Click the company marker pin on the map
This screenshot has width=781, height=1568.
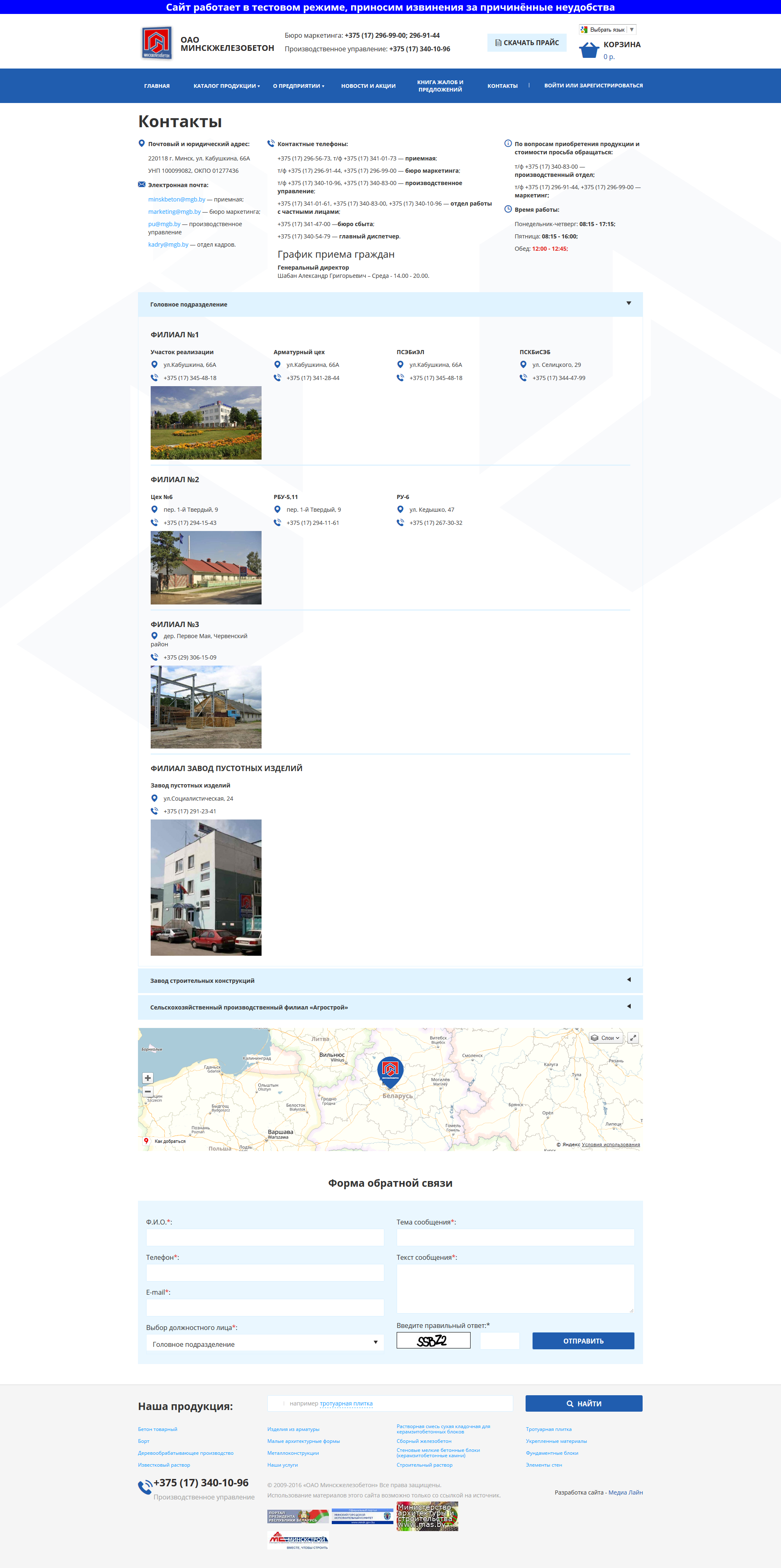(390, 1073)
